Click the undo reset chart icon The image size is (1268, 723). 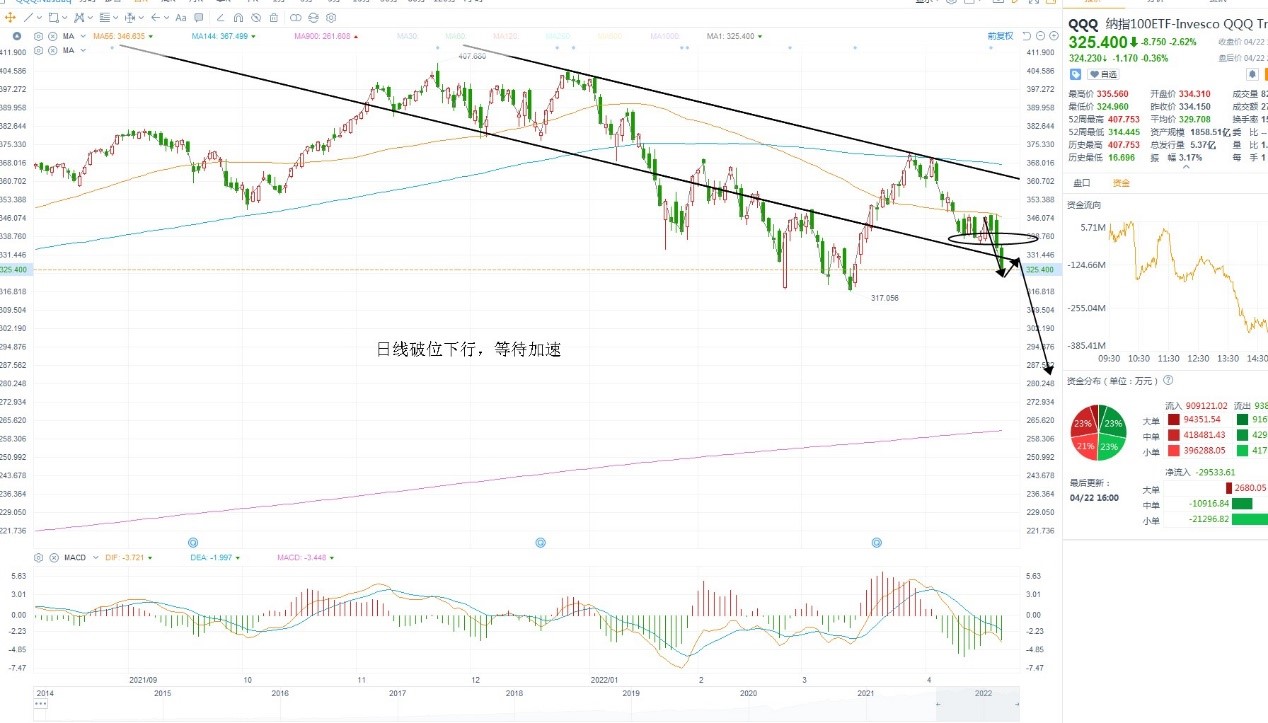click(x=1027, y=36)
